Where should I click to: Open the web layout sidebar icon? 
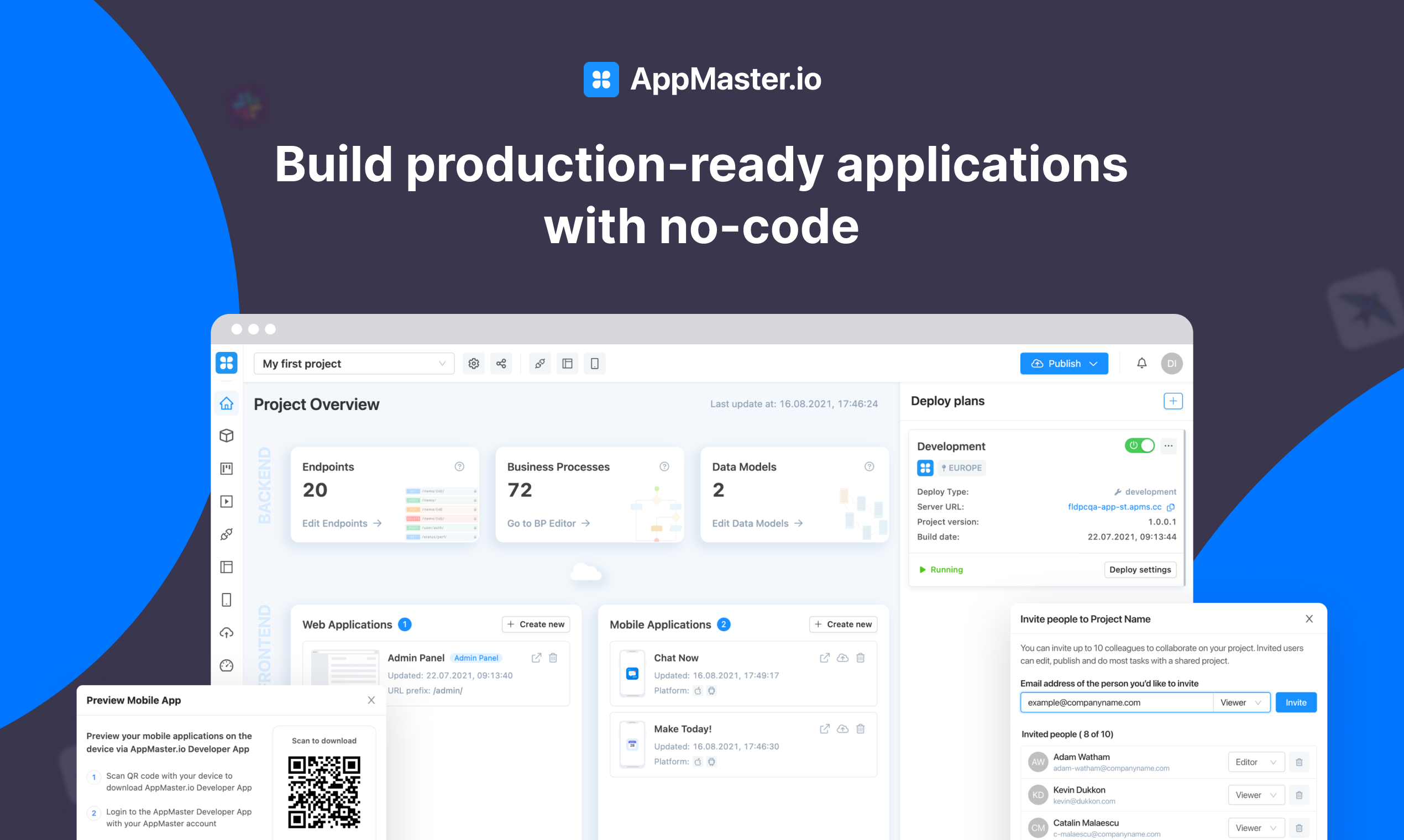pos(227,566)
